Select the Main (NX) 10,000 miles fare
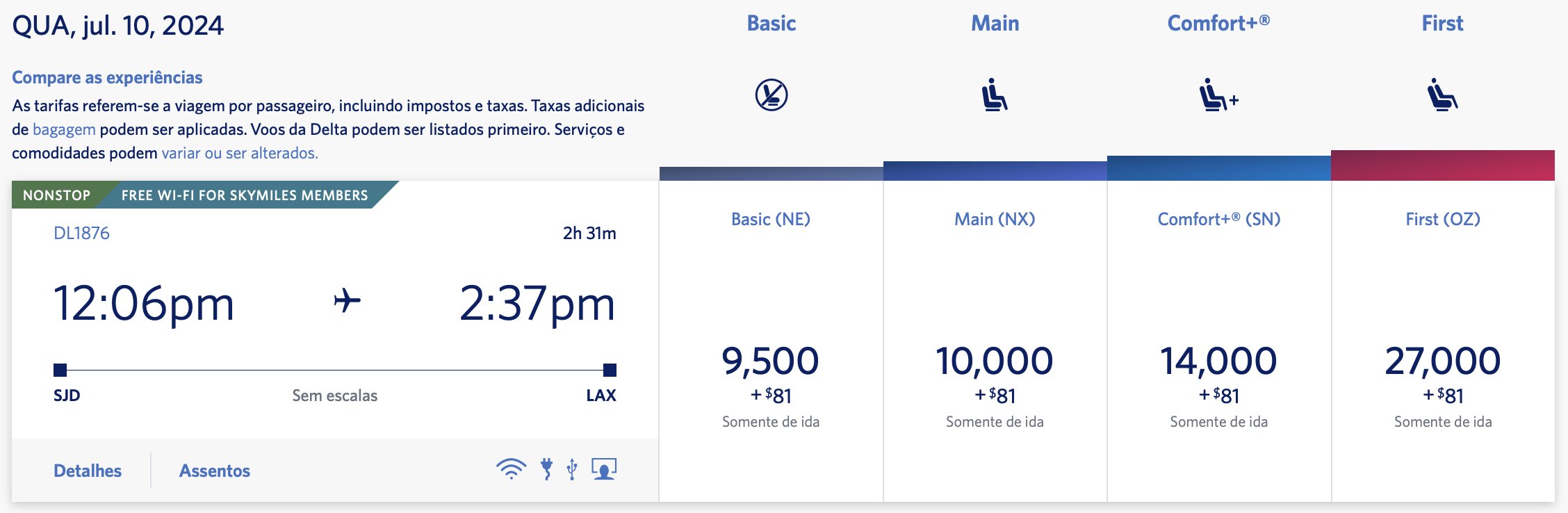The width and height of the screenshot is (1568, 513). click(995, 341)
